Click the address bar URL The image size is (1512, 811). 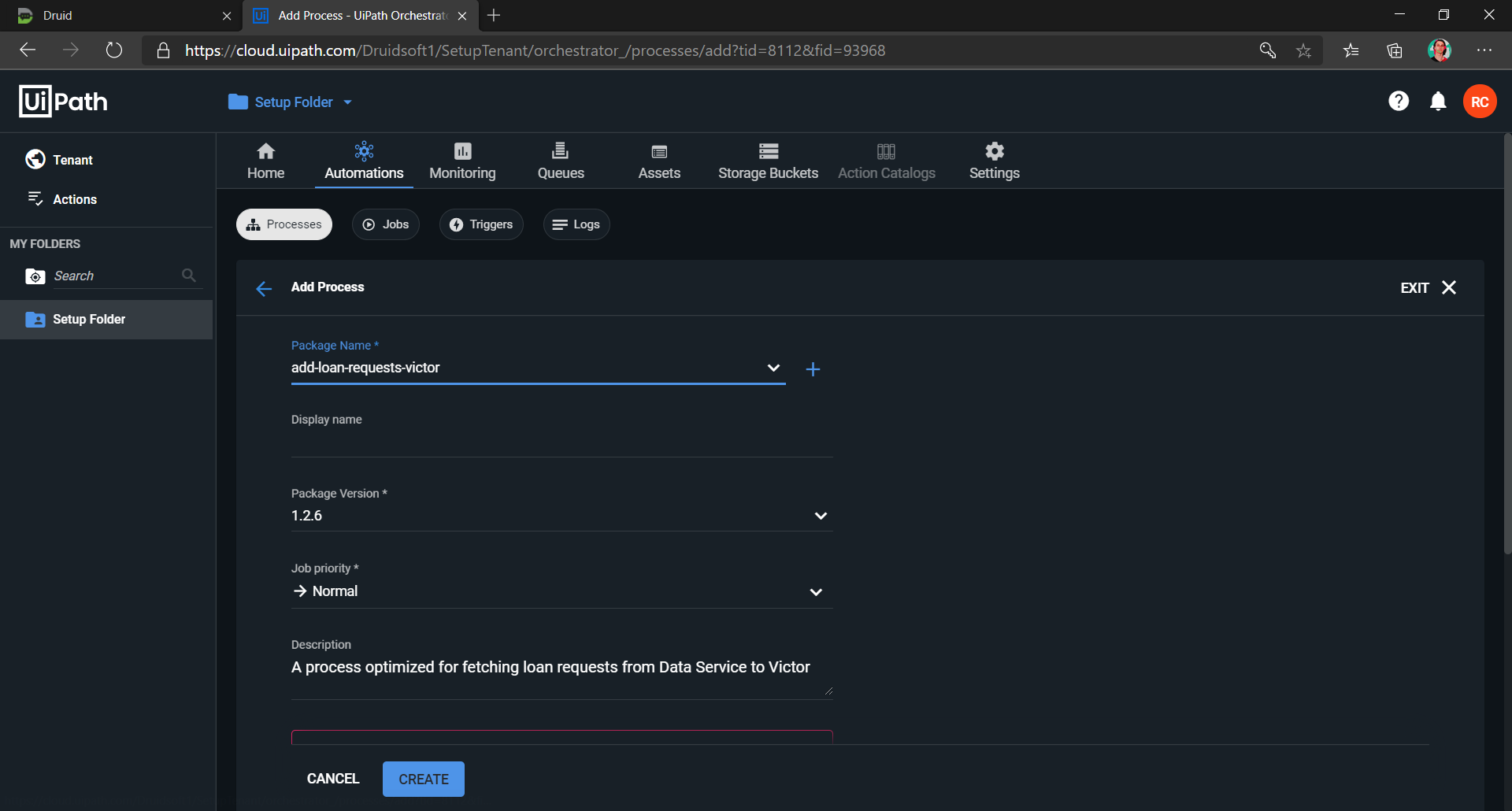click(x=535, y=50)
